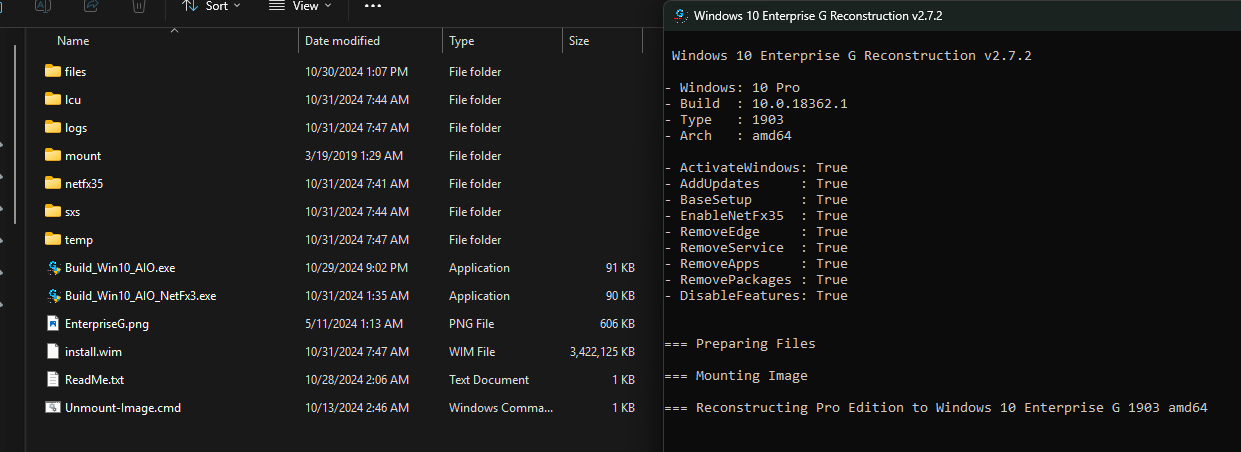The width and height of the screenshot is (1241, 452).
Task: Click the WIM File type cell
Action: [x=472, y=352]
